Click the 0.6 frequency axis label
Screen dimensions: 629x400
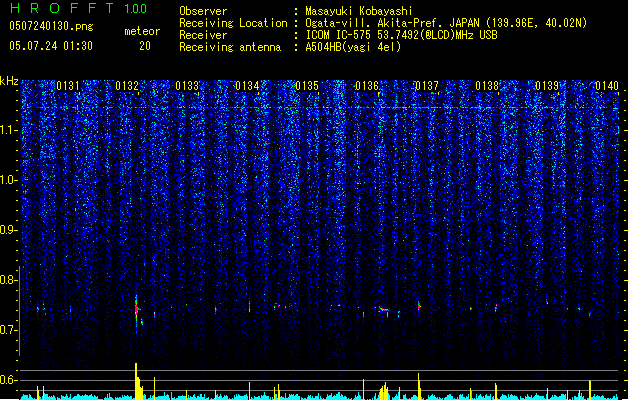[x=9, y=380]
